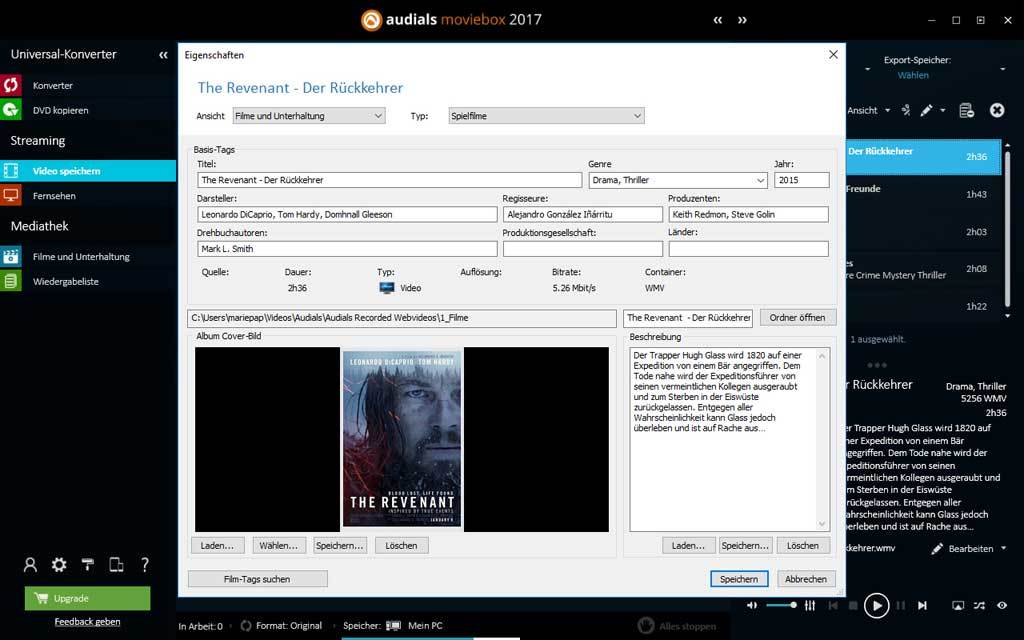Open the Bearbeiten dropdown in the detail panel

pos(969,549)
